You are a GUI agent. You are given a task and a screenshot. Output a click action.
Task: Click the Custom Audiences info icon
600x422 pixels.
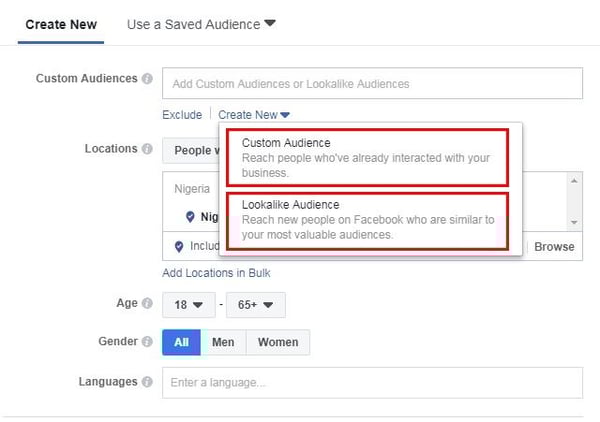click(147, 78)
